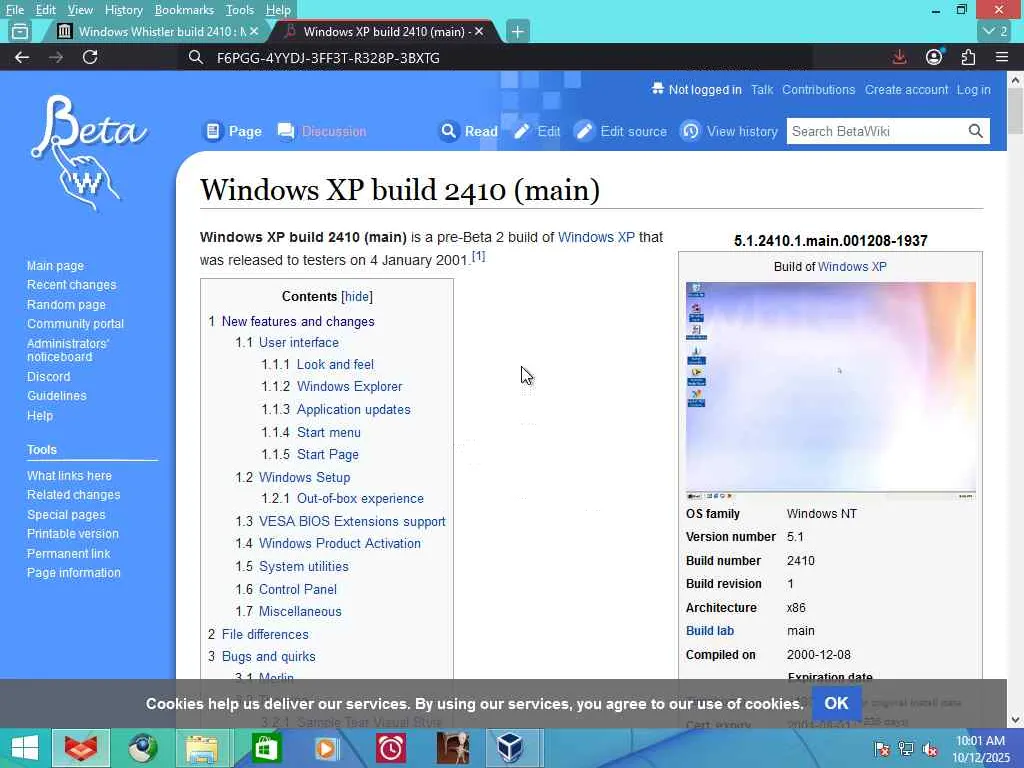The image size is (1024, 768).
Task: Click citation reference [1]
Action: [x=478, y=256]
